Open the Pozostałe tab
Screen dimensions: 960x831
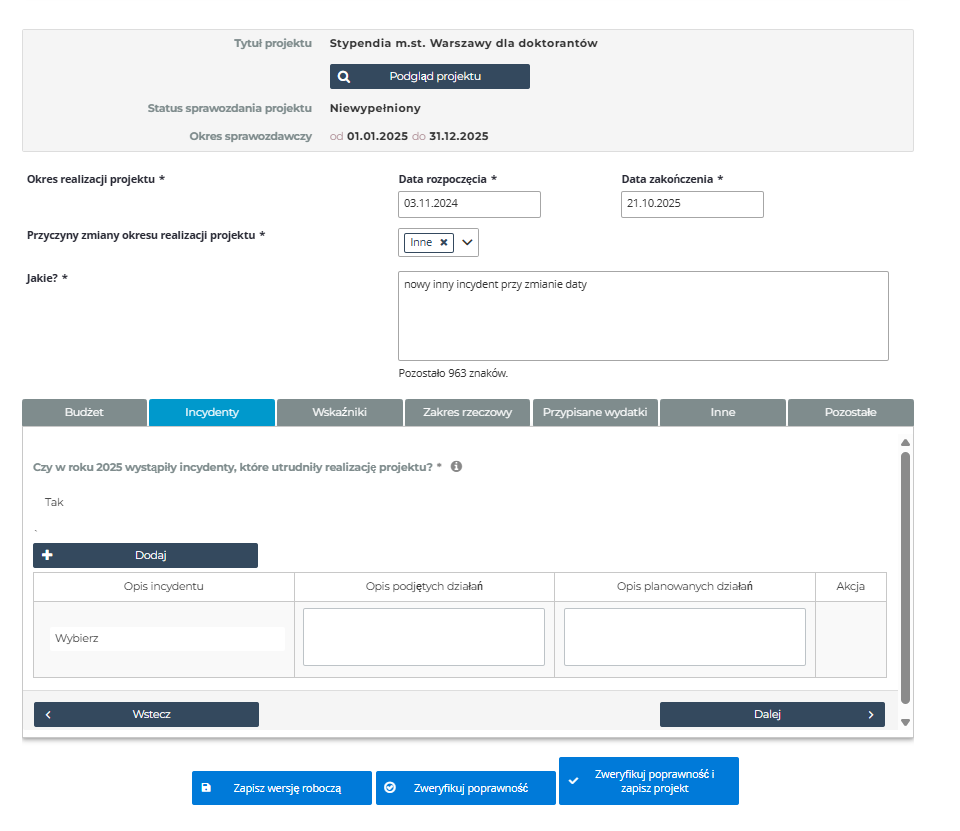tap(850, 412)
